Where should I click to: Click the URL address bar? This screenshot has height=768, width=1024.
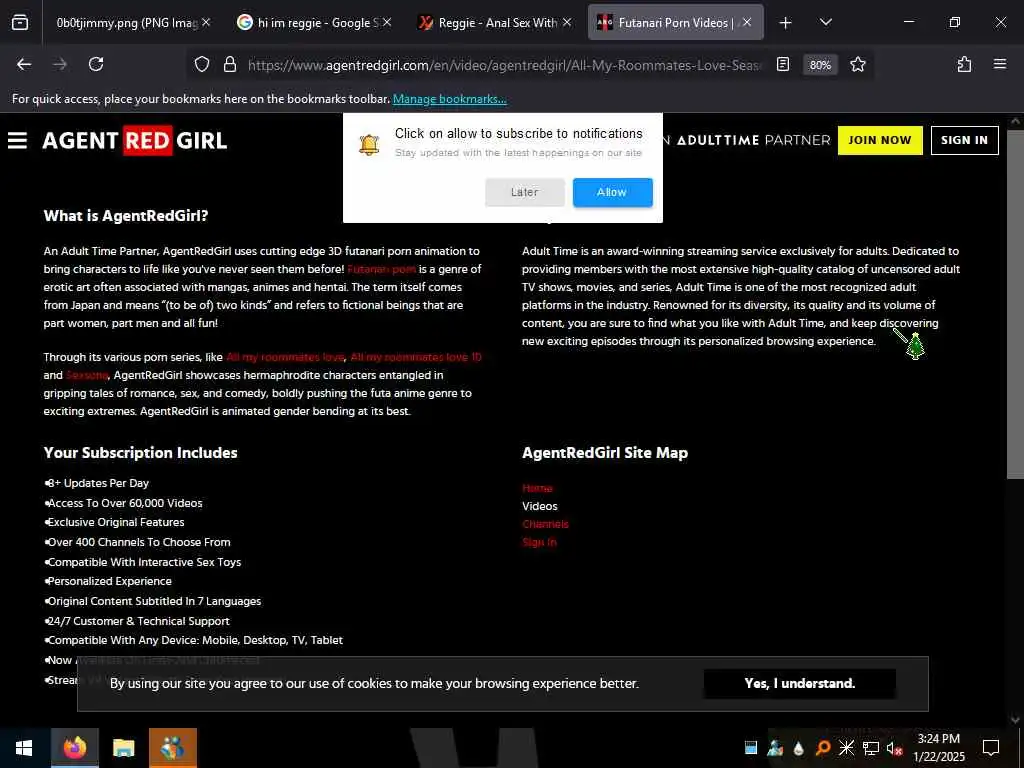pos(503,65)
